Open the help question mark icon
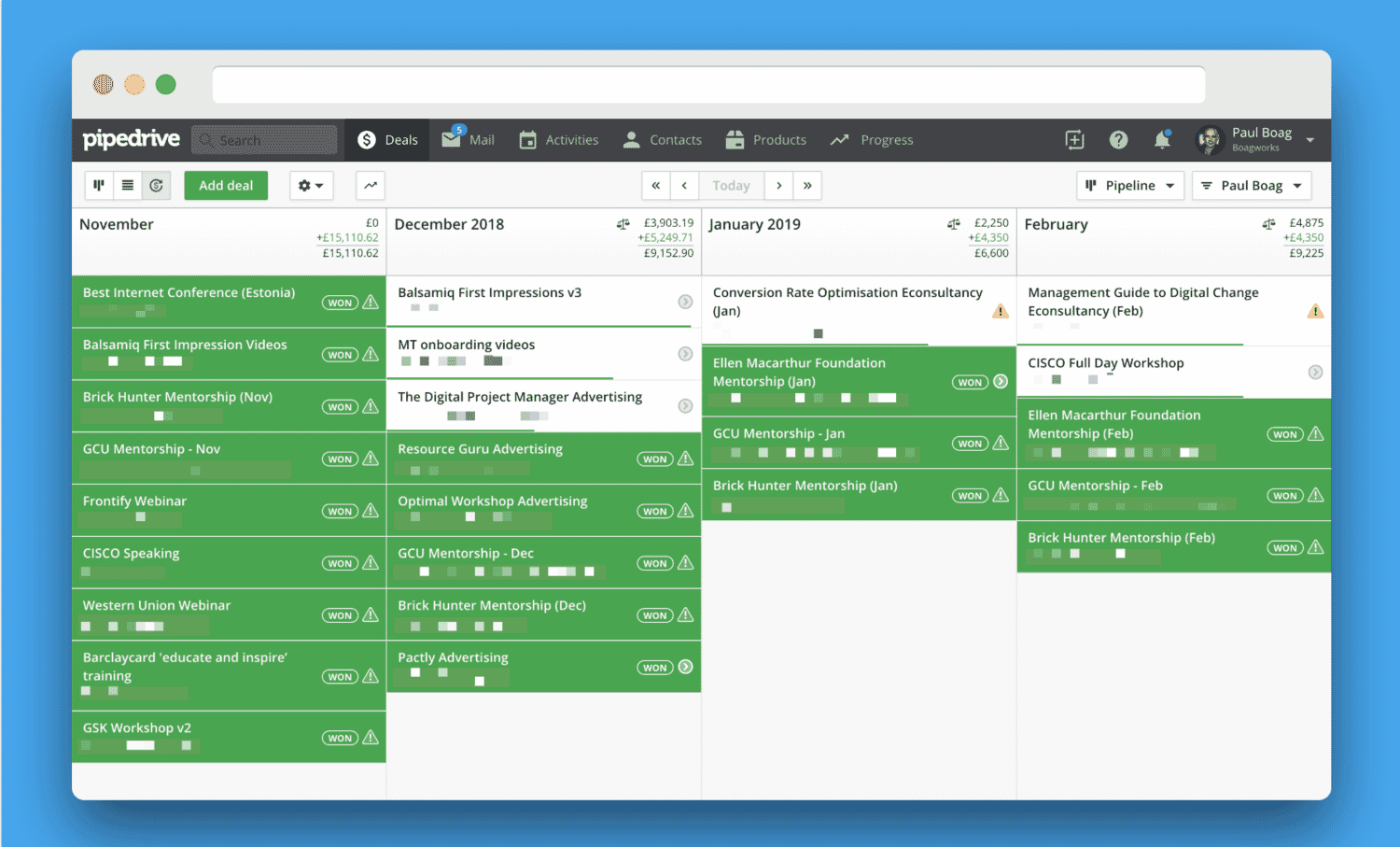 pyautogui.click(x=1118, y=140)
